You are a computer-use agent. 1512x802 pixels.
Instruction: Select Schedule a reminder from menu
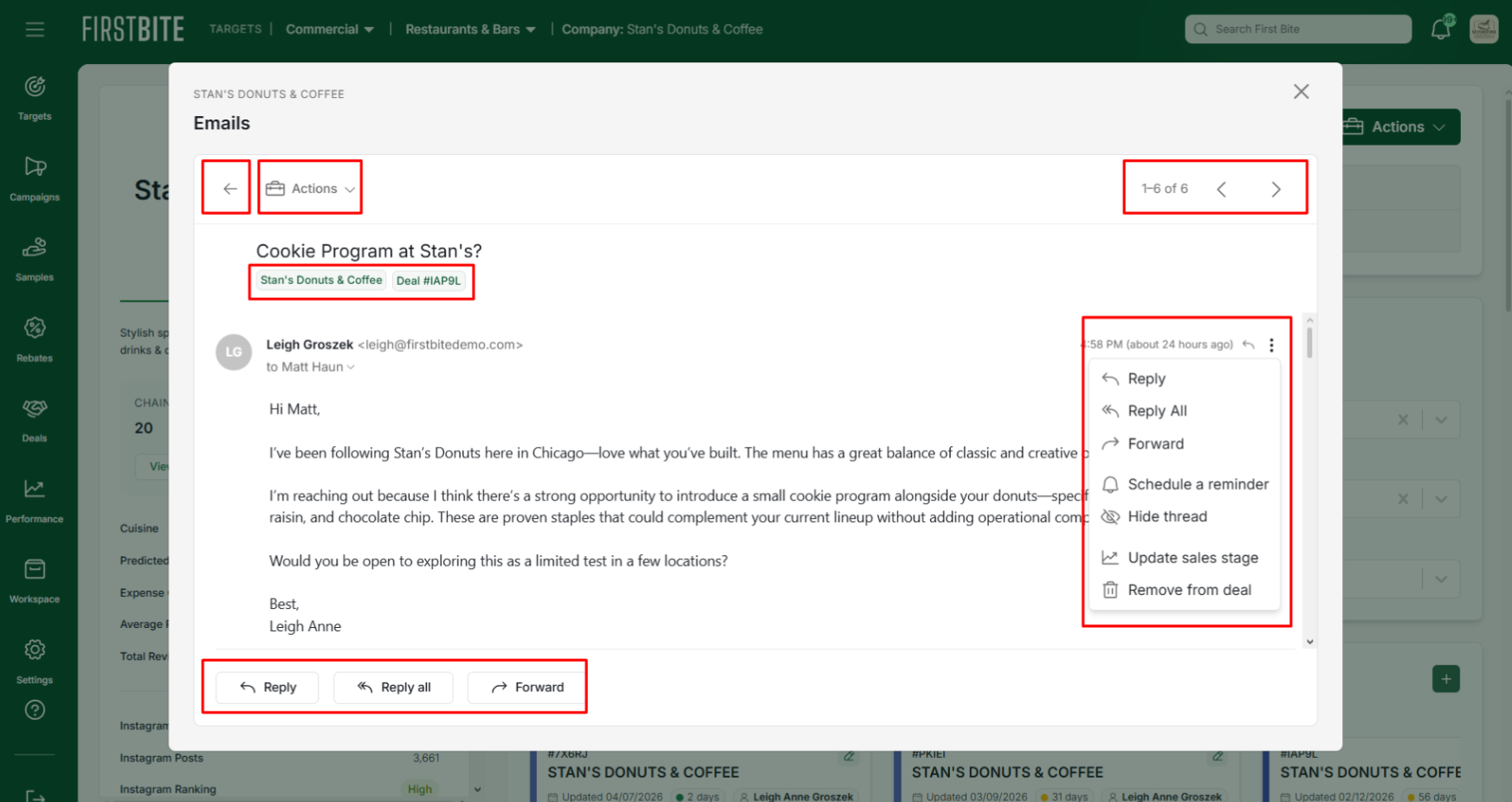(1197, 484)
